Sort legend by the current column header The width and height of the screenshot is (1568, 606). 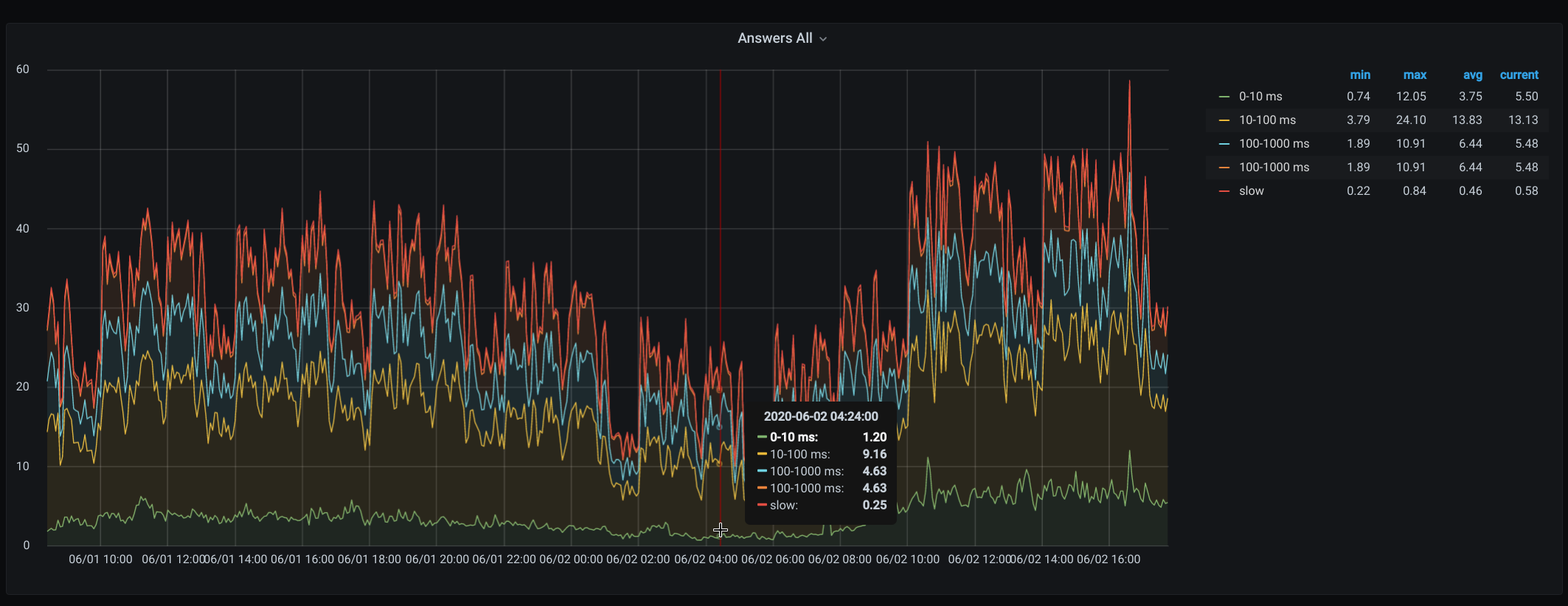(x=1519, y=75)
